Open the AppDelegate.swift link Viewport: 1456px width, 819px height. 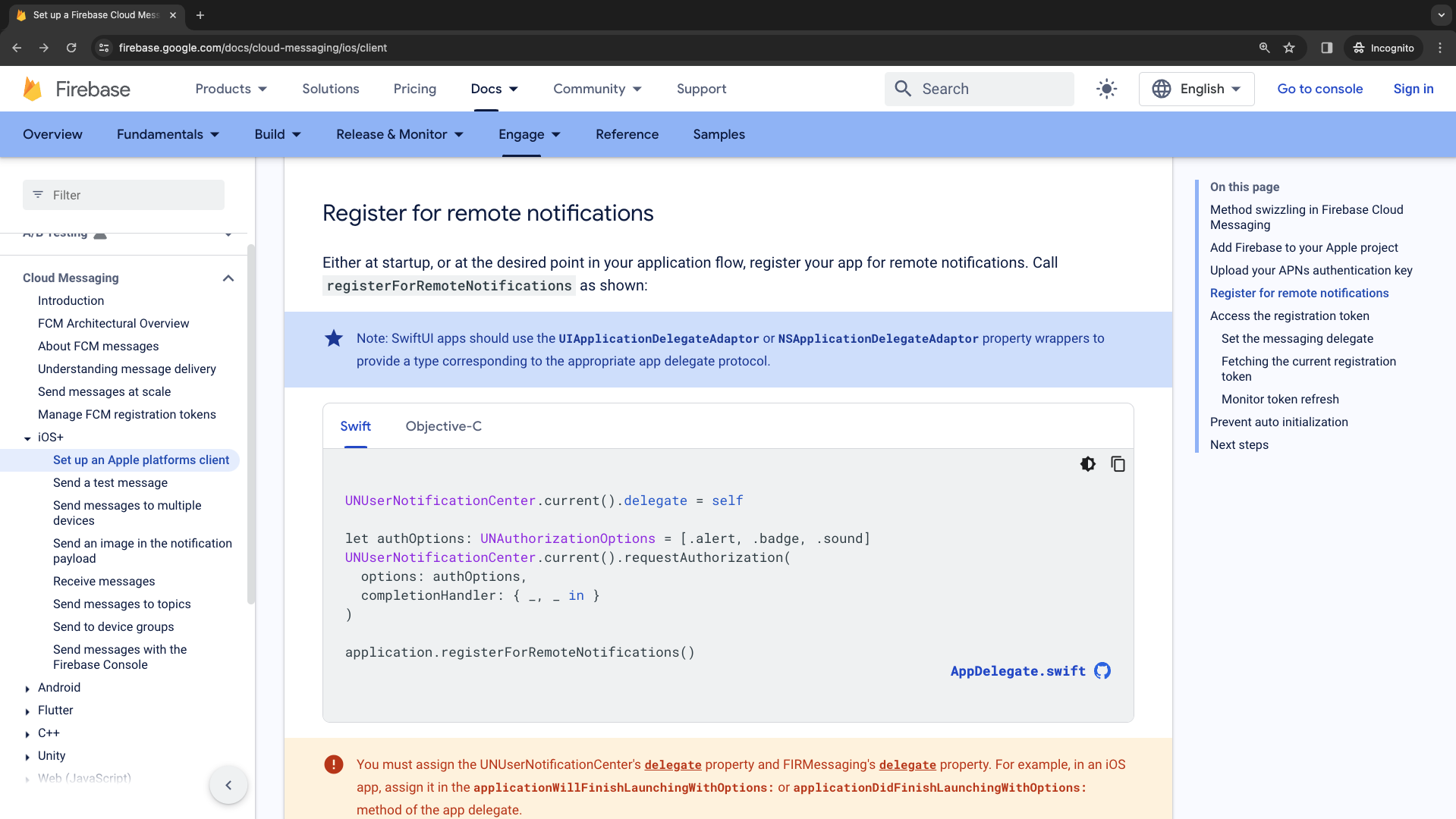click(1018, 671)
